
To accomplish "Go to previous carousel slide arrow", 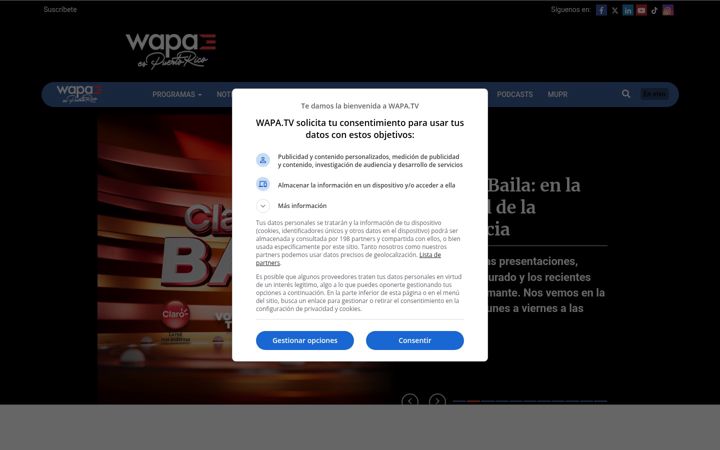I will (410, 399).
